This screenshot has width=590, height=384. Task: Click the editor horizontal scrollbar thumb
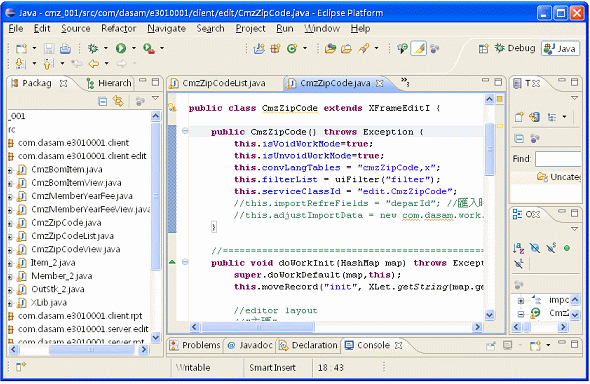point(258,327)
